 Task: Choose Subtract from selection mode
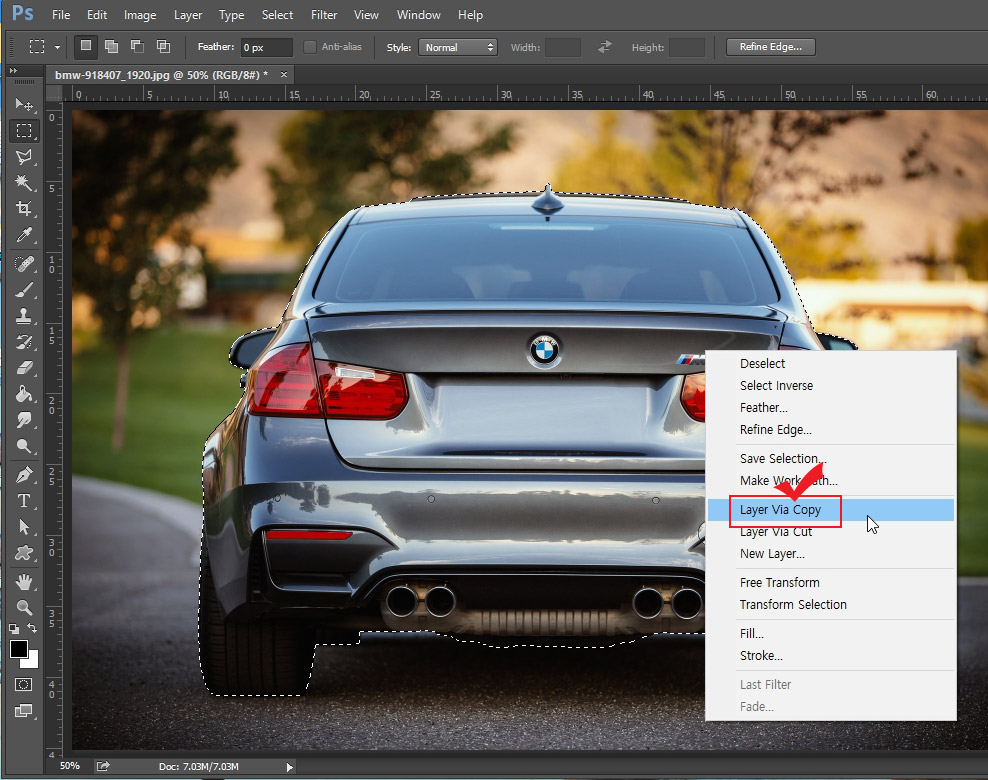pyautogui.click(x=137, y=46)
